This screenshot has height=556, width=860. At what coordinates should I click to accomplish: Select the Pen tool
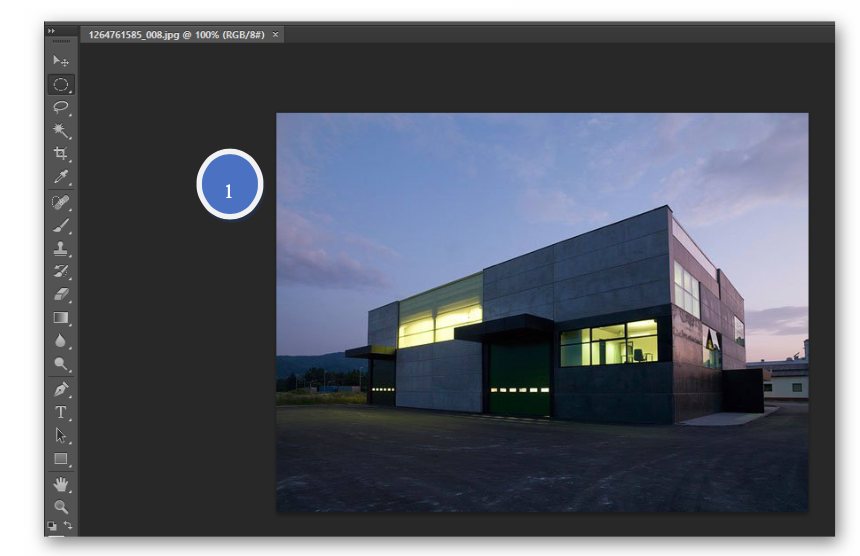[61, 389]
